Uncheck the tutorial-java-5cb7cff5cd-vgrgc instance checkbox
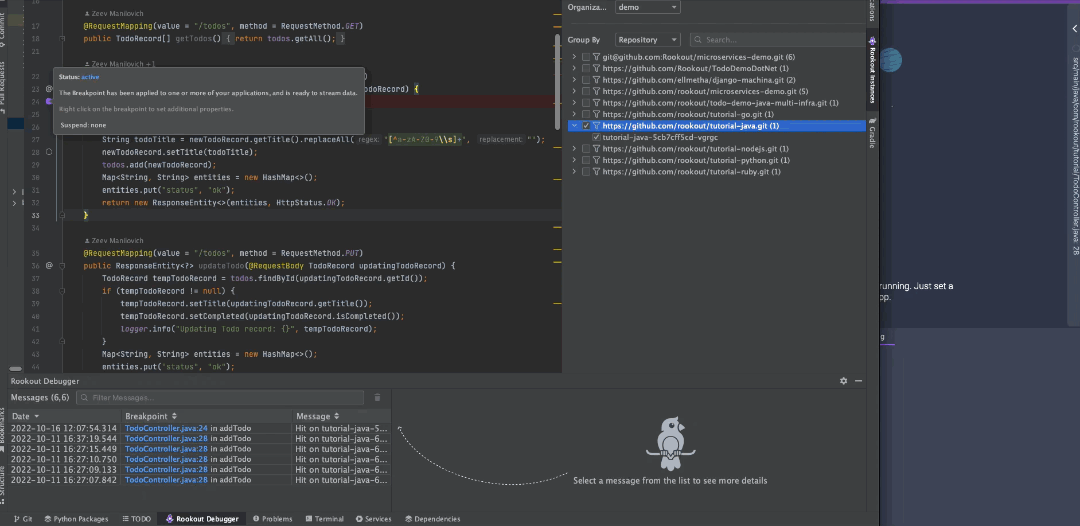 [x=596, y=137]
